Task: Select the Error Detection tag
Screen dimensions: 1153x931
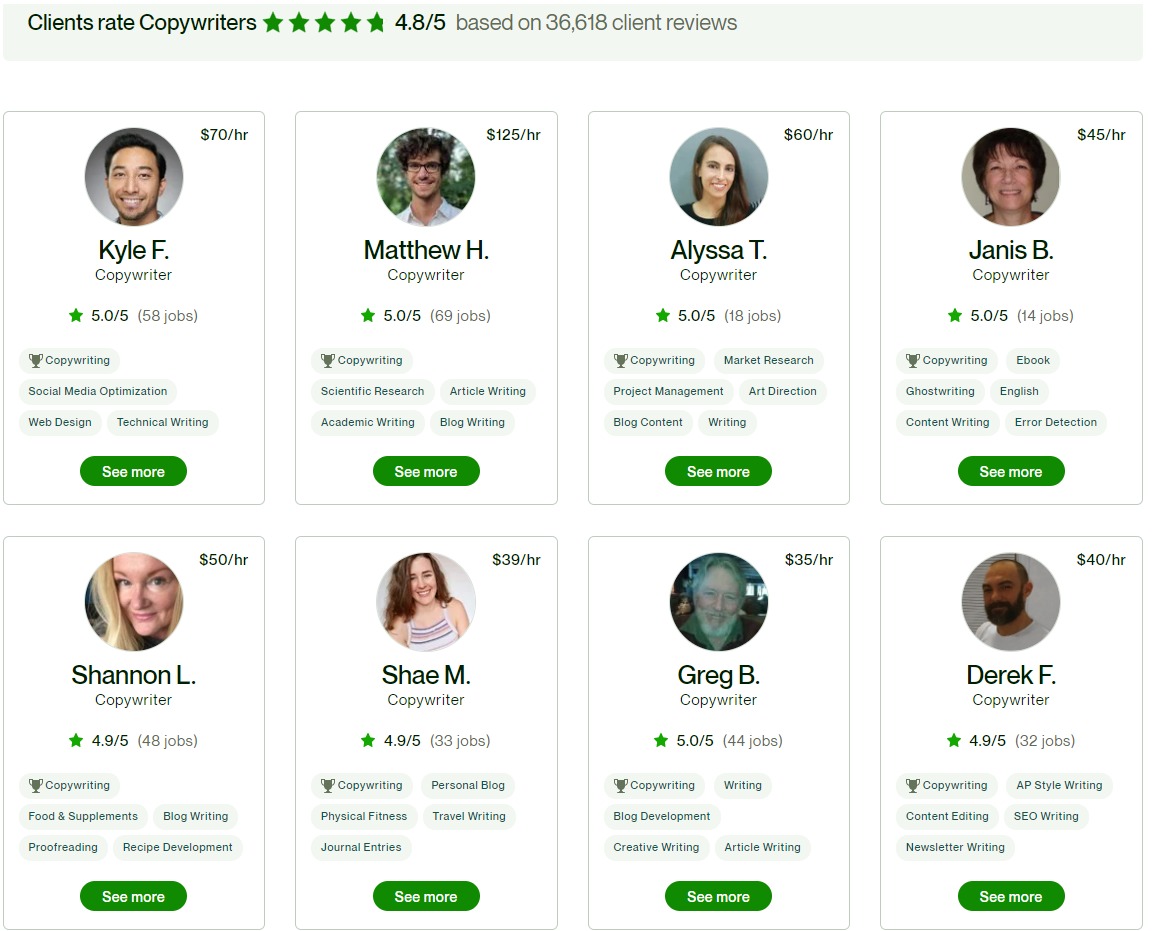Action: point(1056,422)
